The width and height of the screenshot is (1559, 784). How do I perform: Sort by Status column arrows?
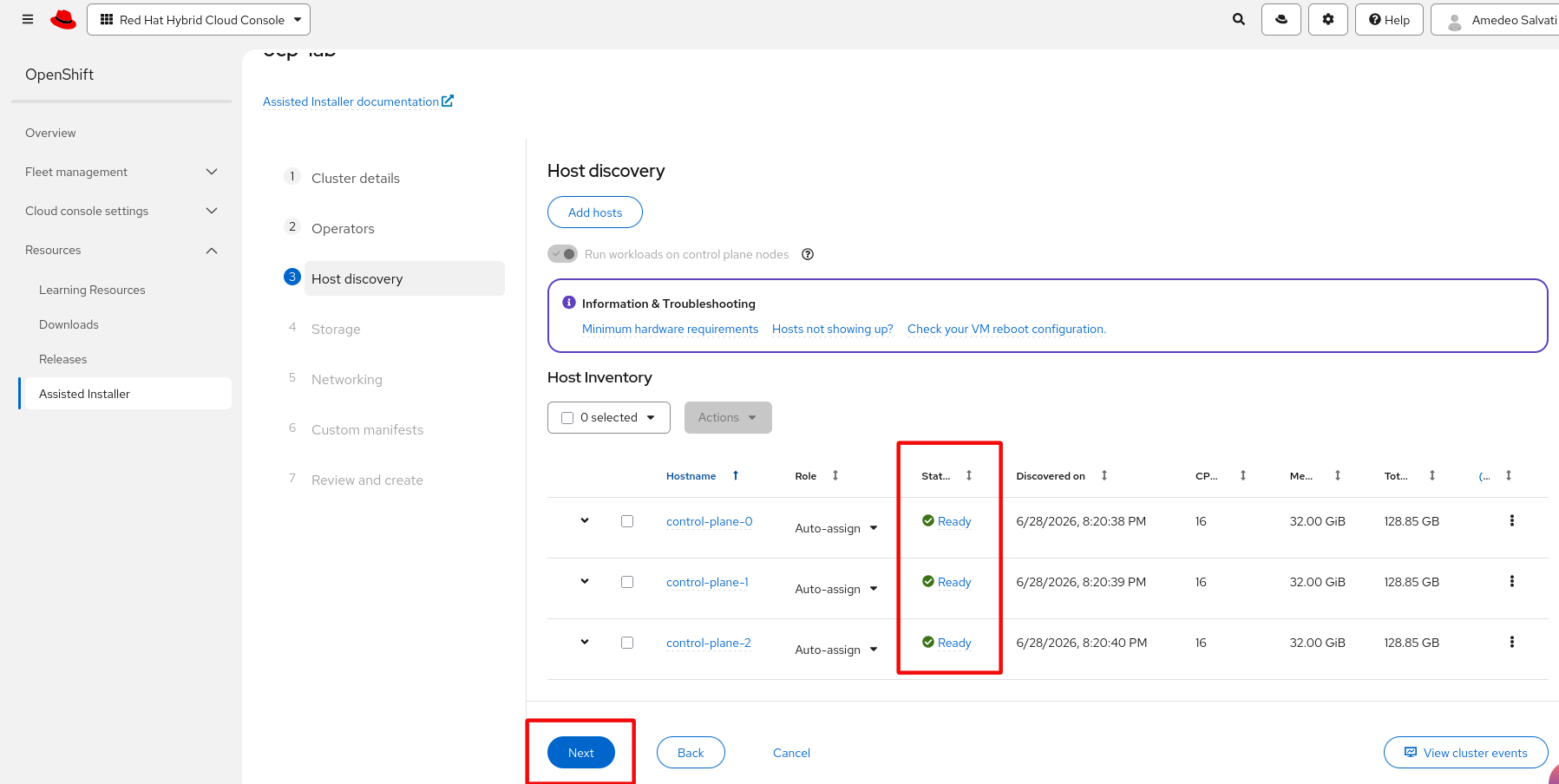coord(969,475)
